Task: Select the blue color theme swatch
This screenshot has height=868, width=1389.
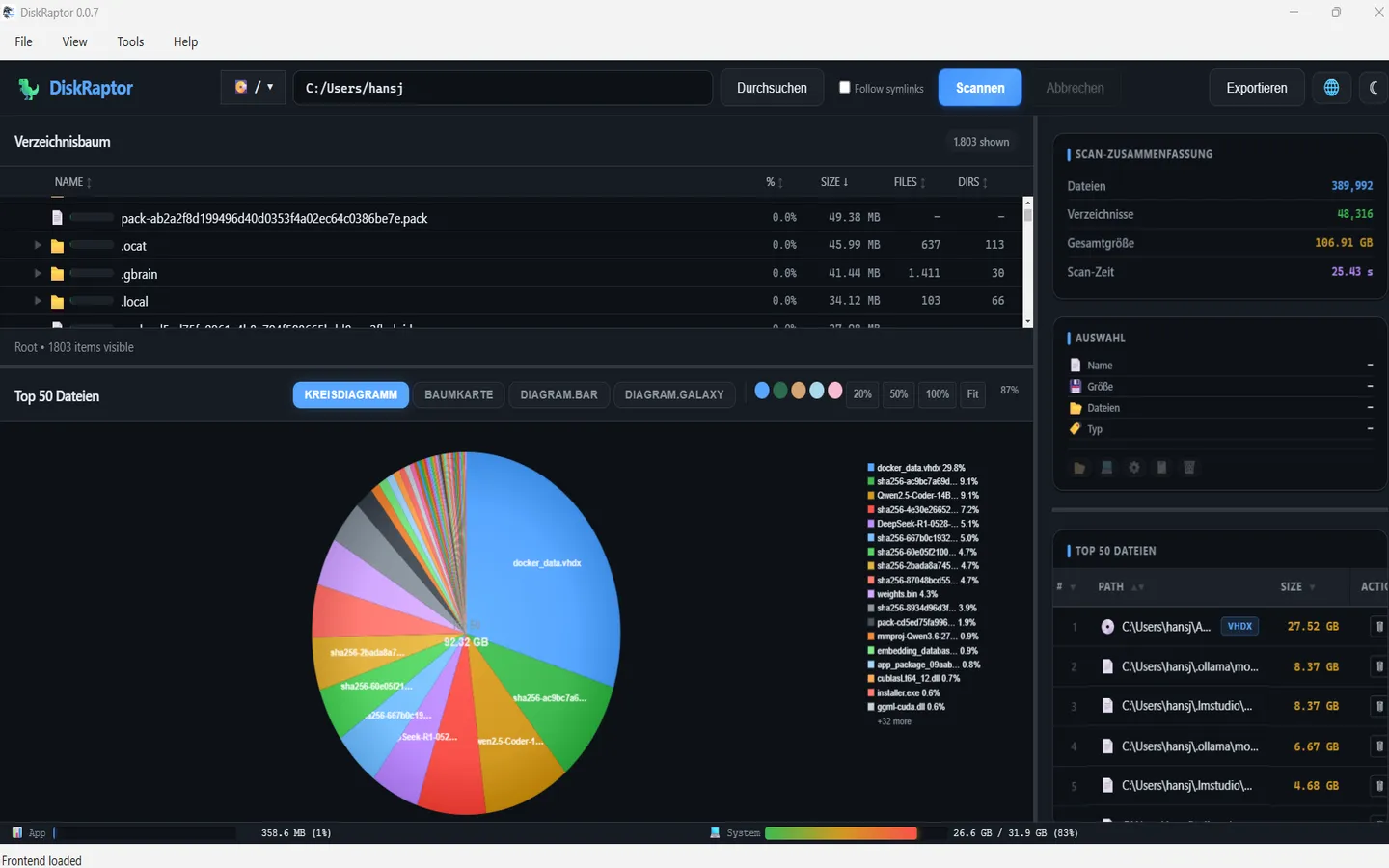Action: tap(762, 391)
